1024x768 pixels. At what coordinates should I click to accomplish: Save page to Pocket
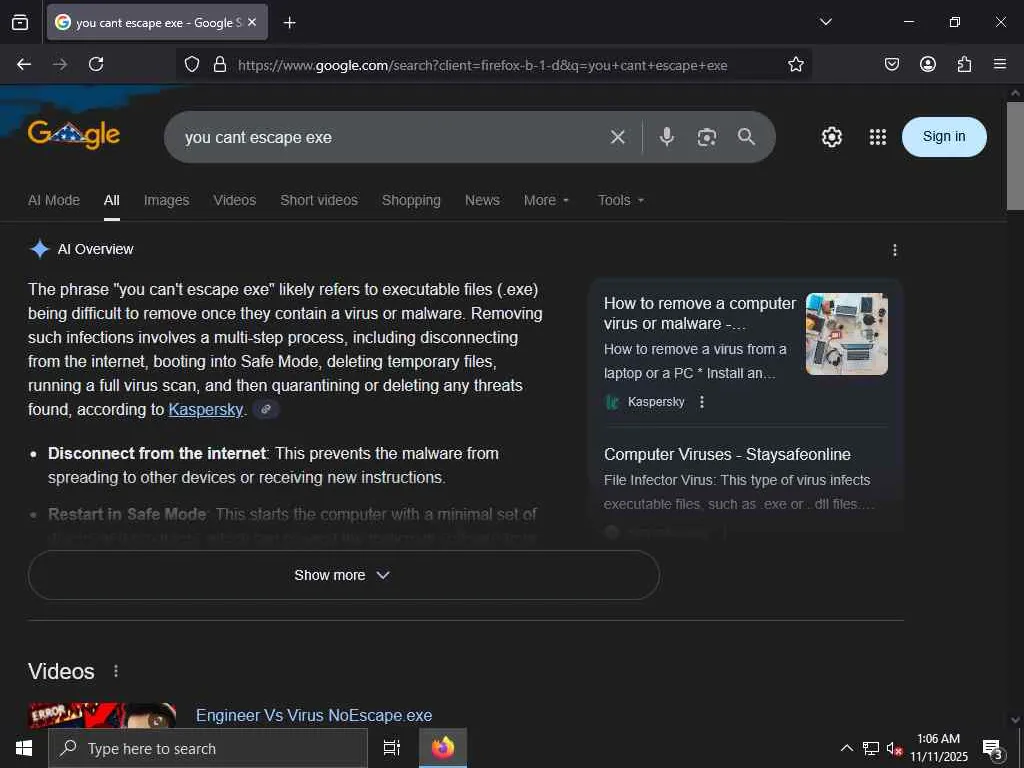891,64
